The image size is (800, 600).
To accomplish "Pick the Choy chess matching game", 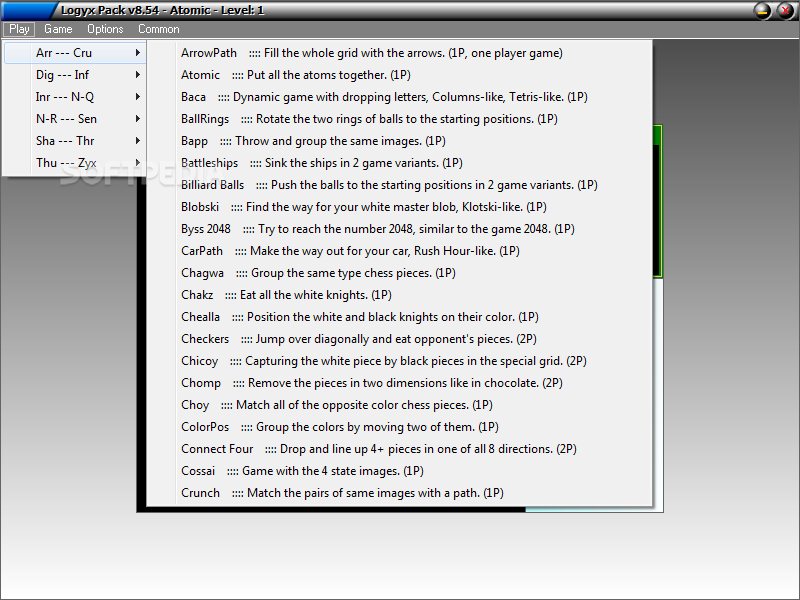I will pyautogui.click(x=399, y=405).
